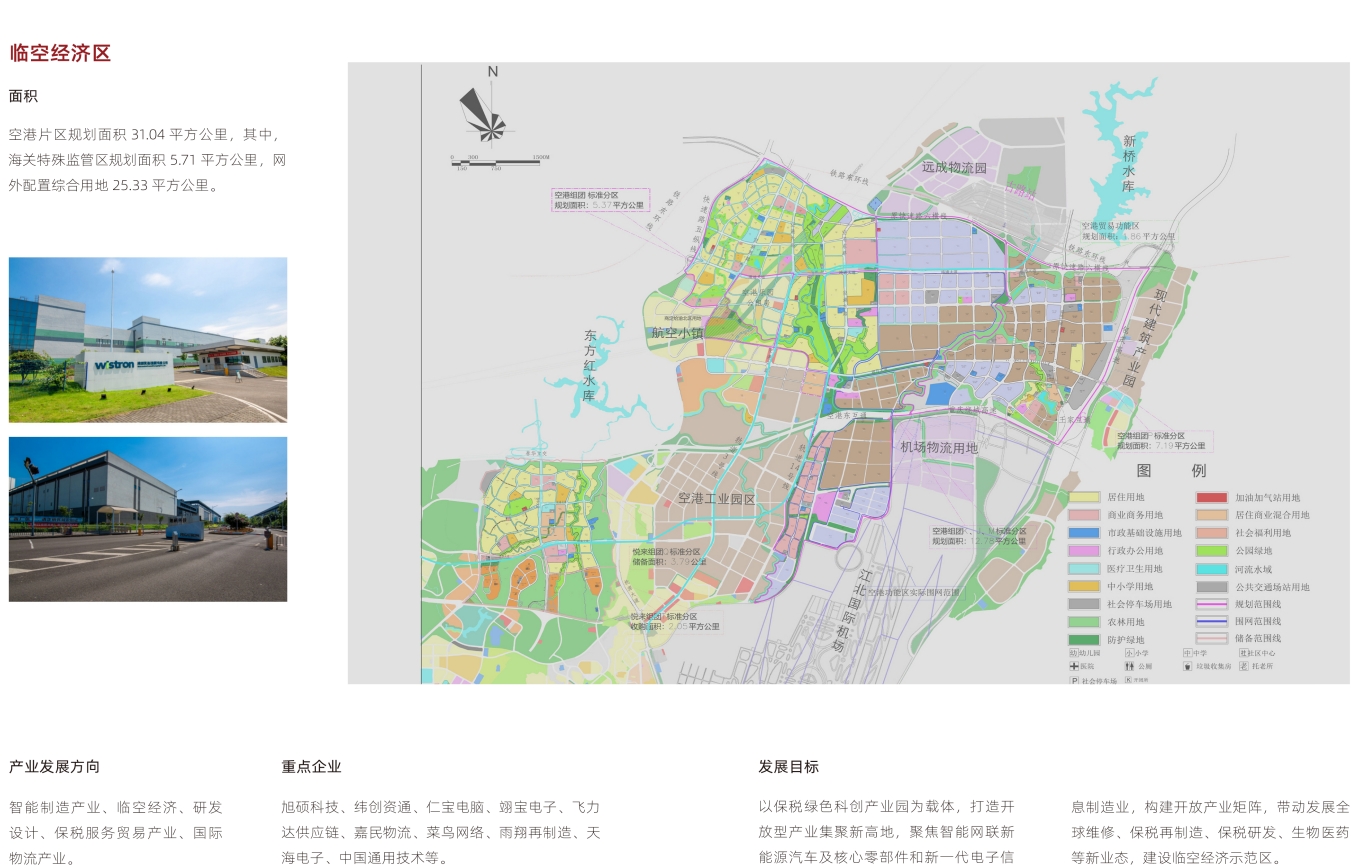Click the 远成物流园 label on map
This screenshot has height=868, width=1353.
coord(954,168)
